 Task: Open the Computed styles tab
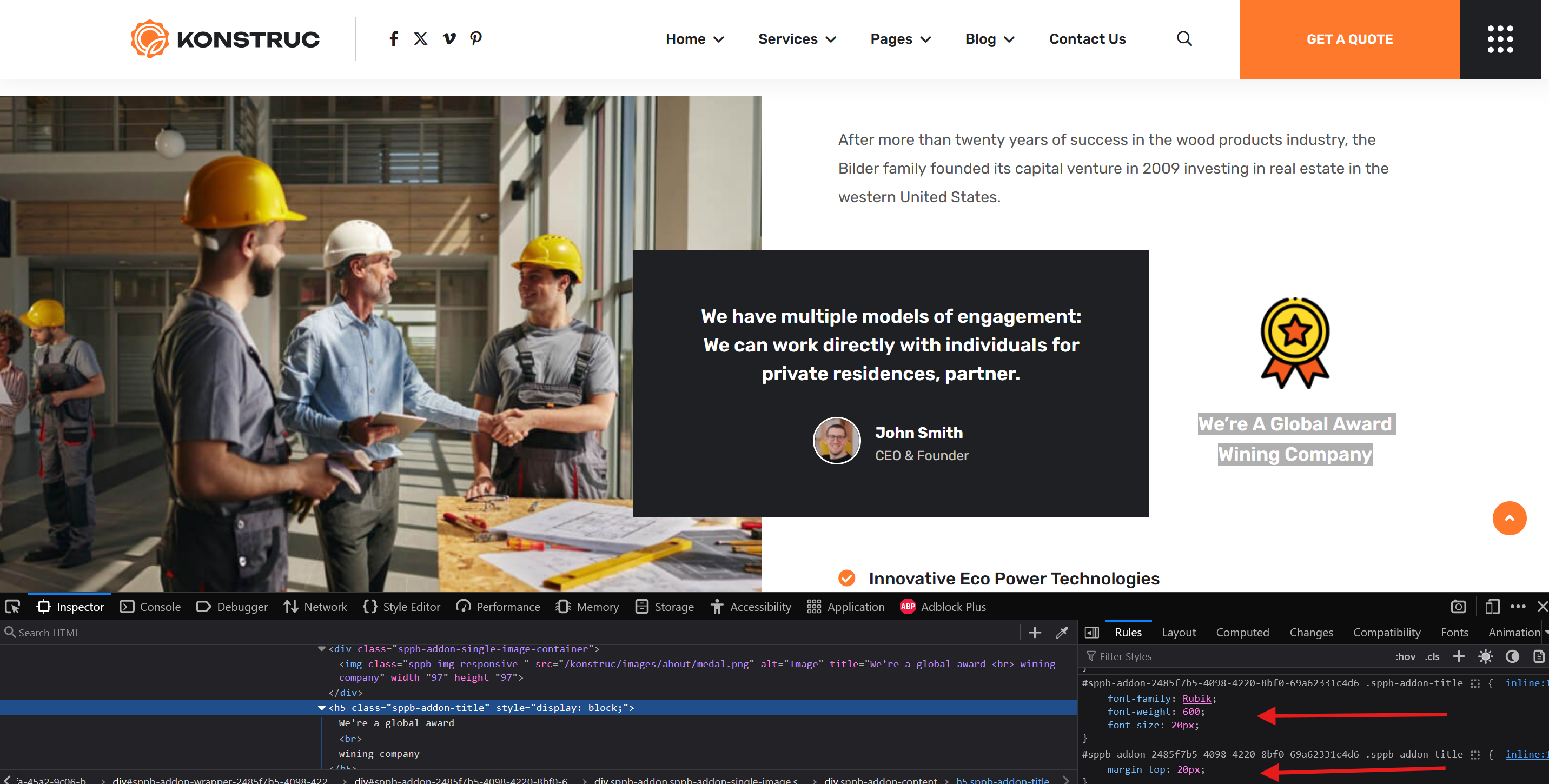coord(1242,633)
